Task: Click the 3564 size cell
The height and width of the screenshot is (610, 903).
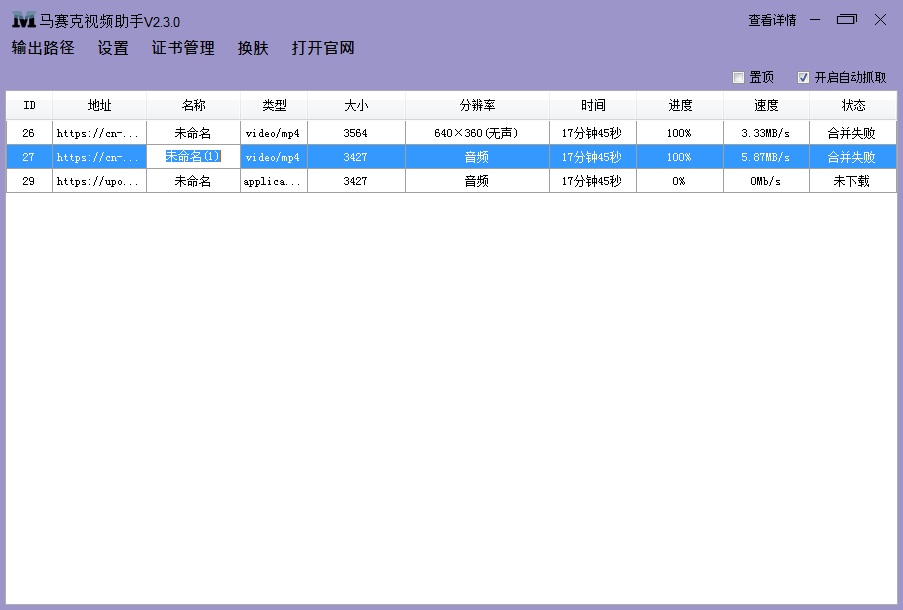Action: point(356,133)
